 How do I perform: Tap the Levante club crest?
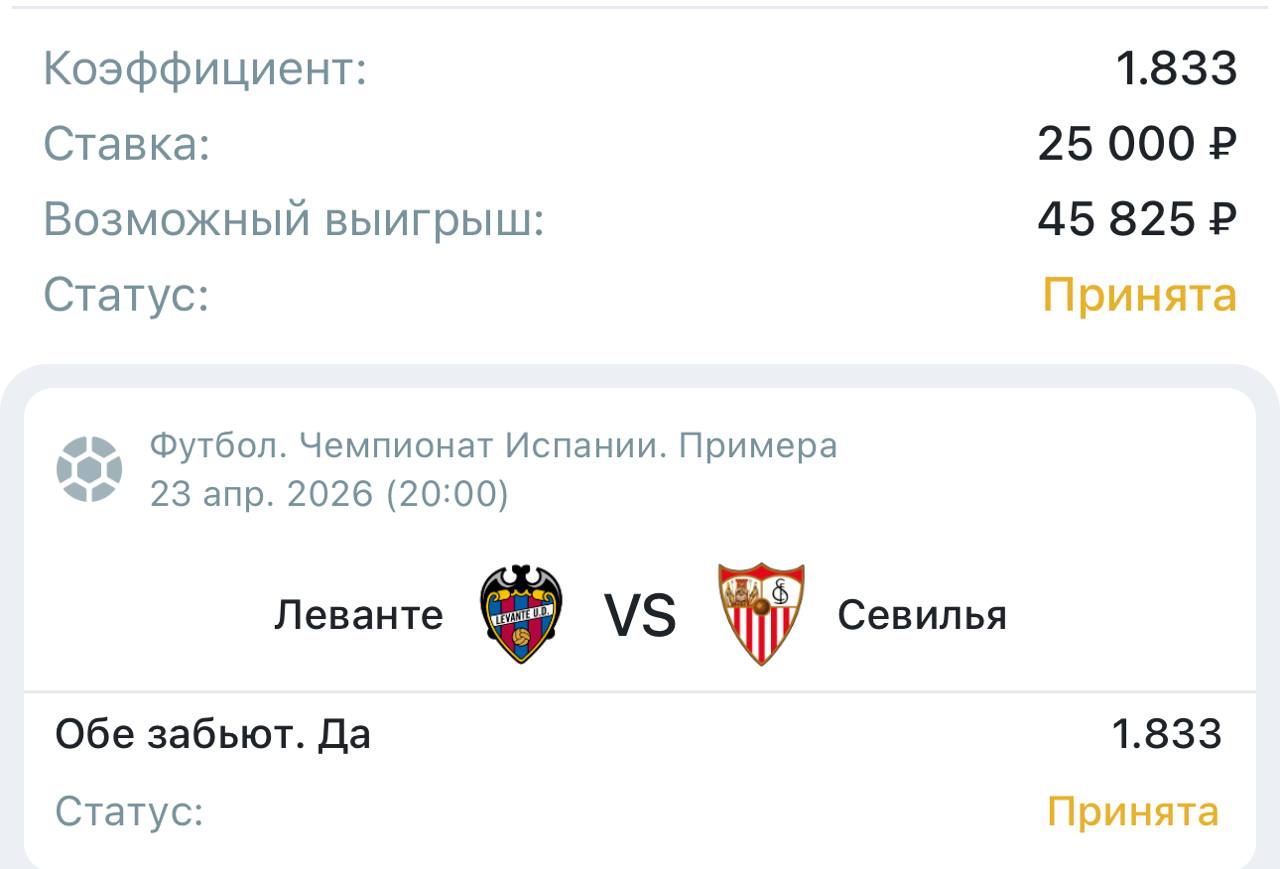[521, 614]
